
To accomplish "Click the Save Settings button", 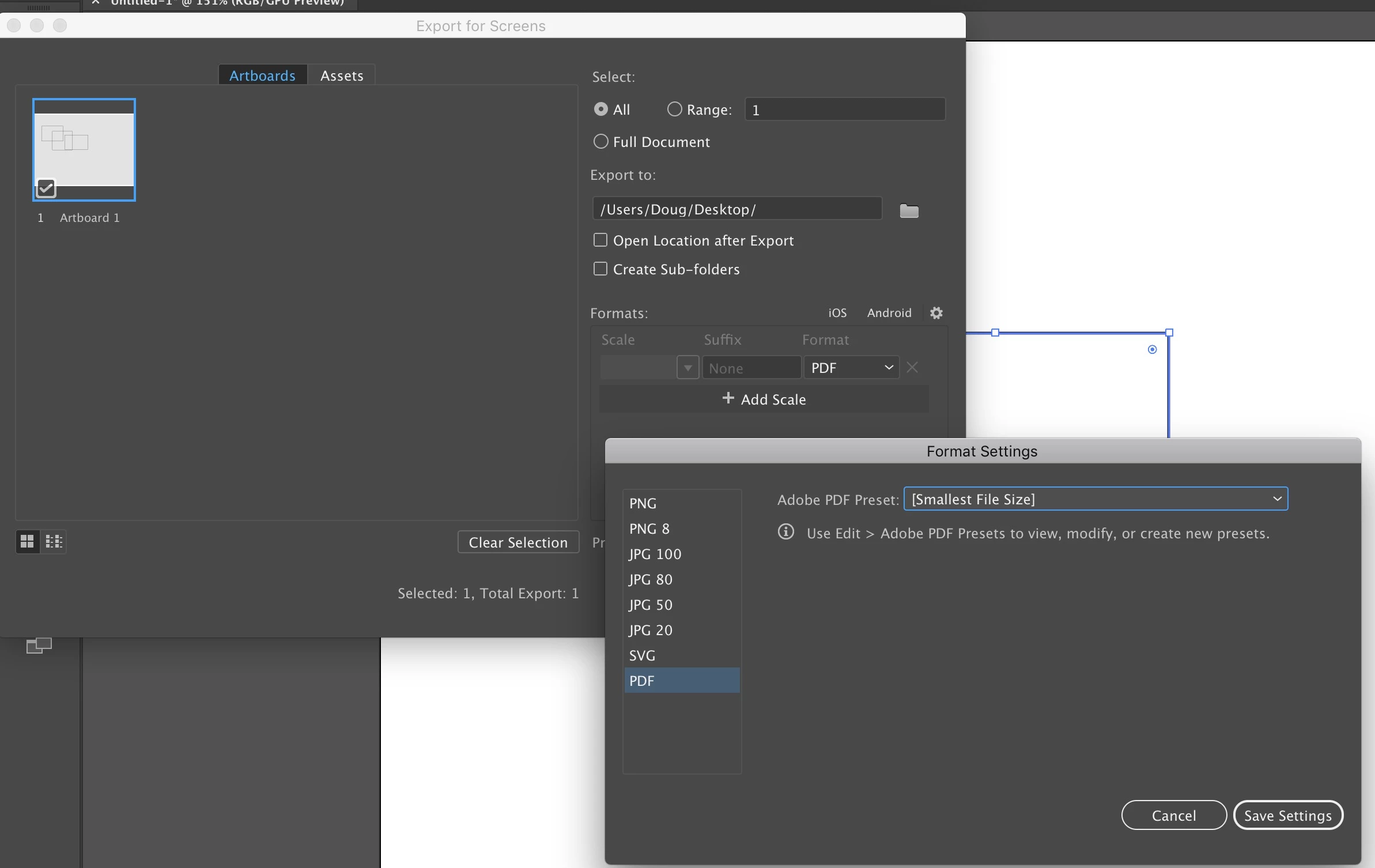I will pos(1287,816).
